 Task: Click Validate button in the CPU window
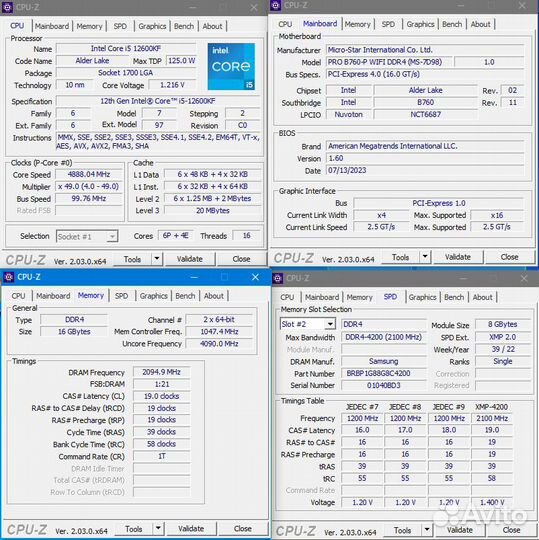tap(190, 259)
